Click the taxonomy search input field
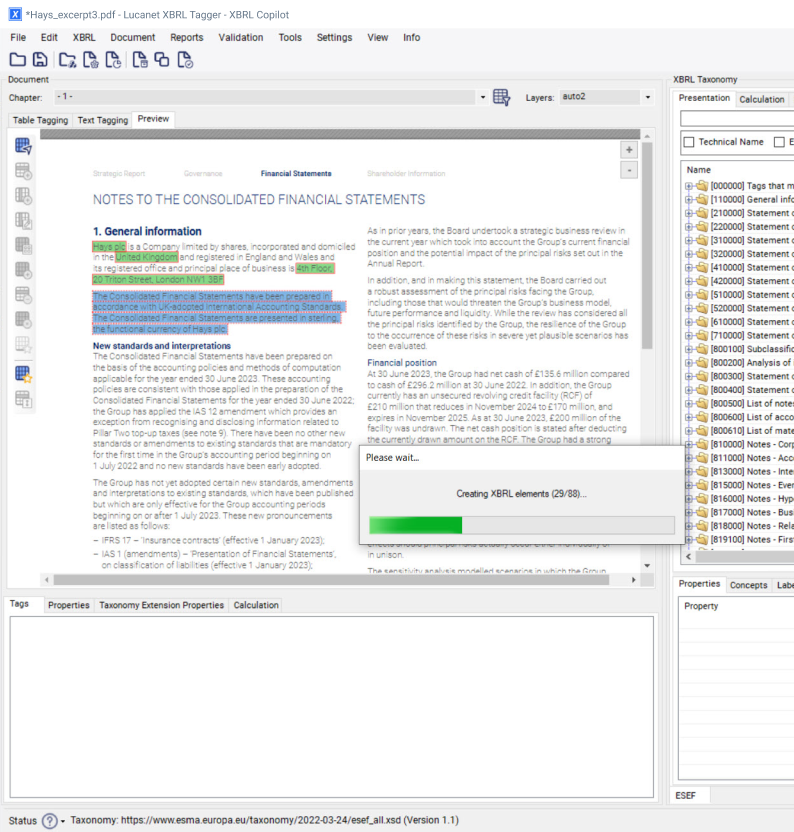794x832 pixels. pyautogui.click(x=736, y=119)
